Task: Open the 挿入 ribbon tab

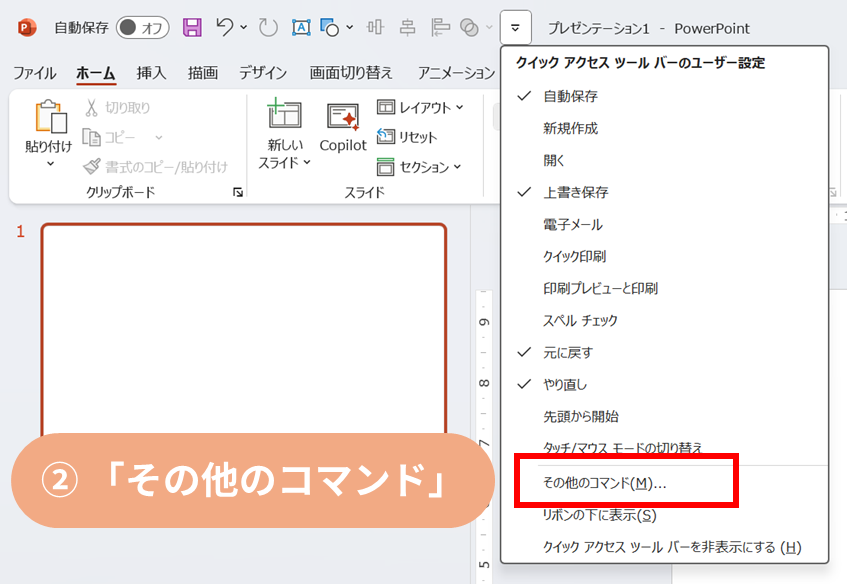Action: point(151,73)
